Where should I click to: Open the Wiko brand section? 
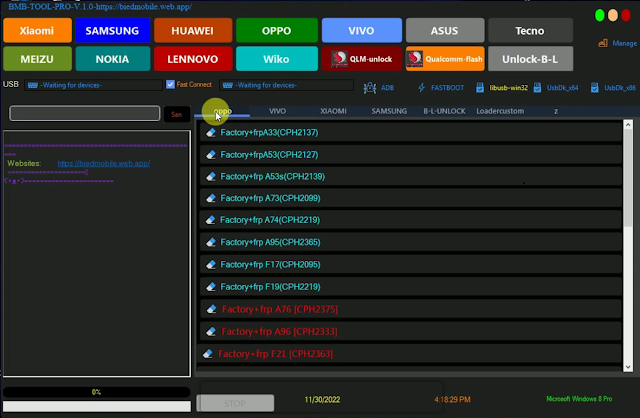point(277,59)
